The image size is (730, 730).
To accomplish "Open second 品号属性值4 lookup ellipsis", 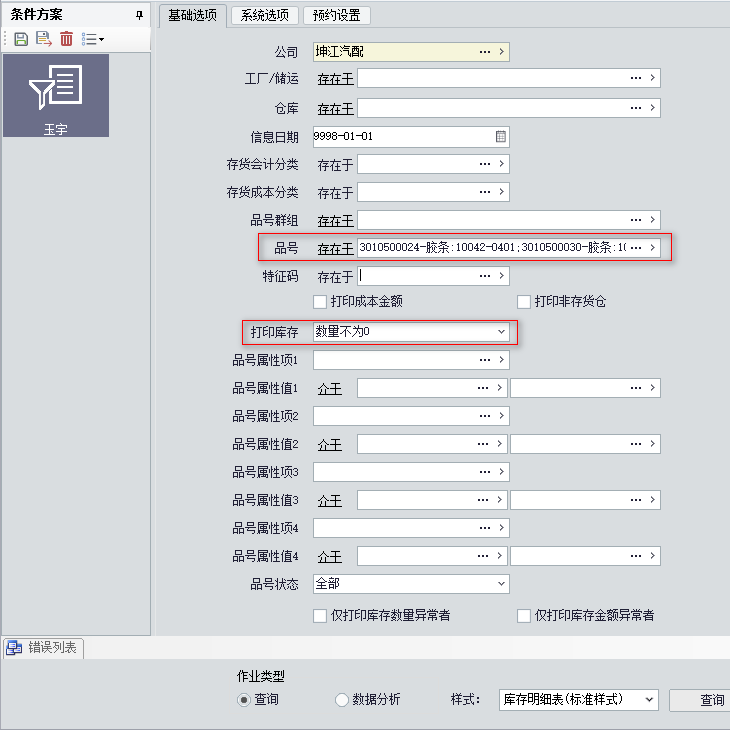I will [x=635, y=556].
